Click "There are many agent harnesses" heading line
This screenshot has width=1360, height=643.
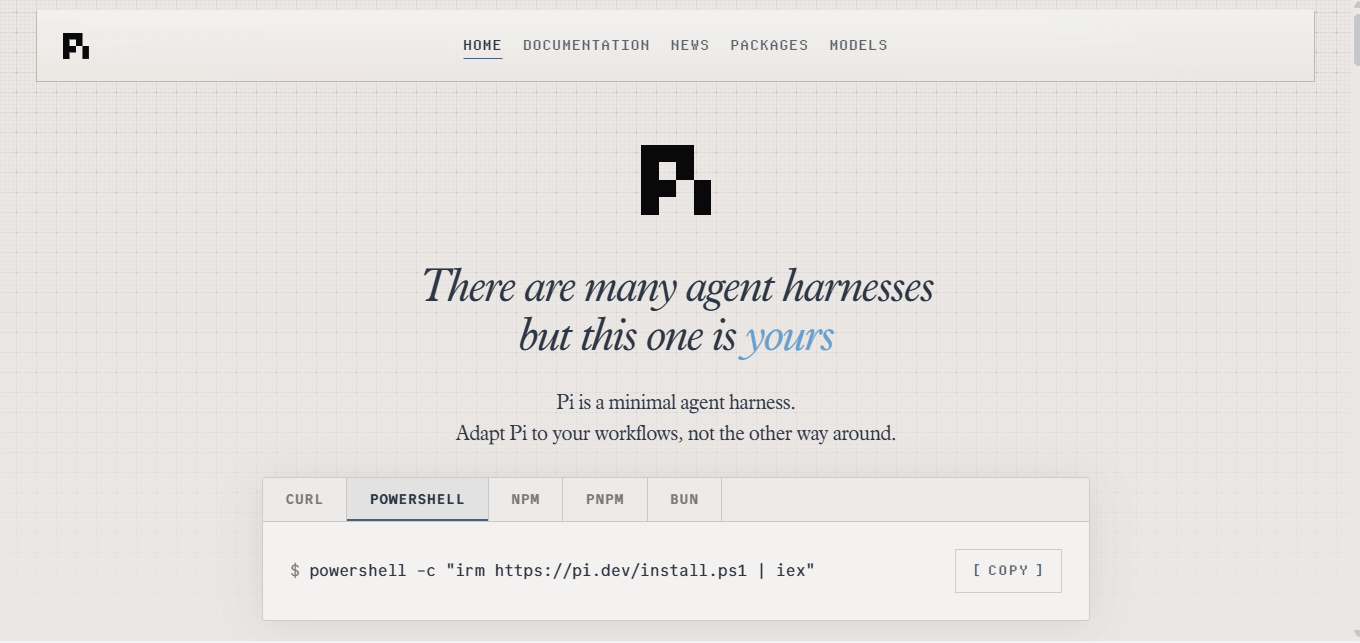click(x=678, y=287)
